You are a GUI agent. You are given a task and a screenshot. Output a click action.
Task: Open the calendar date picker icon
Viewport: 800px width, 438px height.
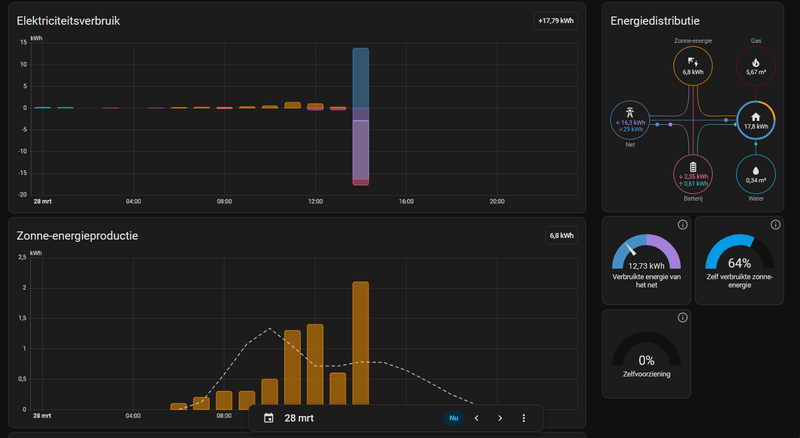[x=268, y=418]
